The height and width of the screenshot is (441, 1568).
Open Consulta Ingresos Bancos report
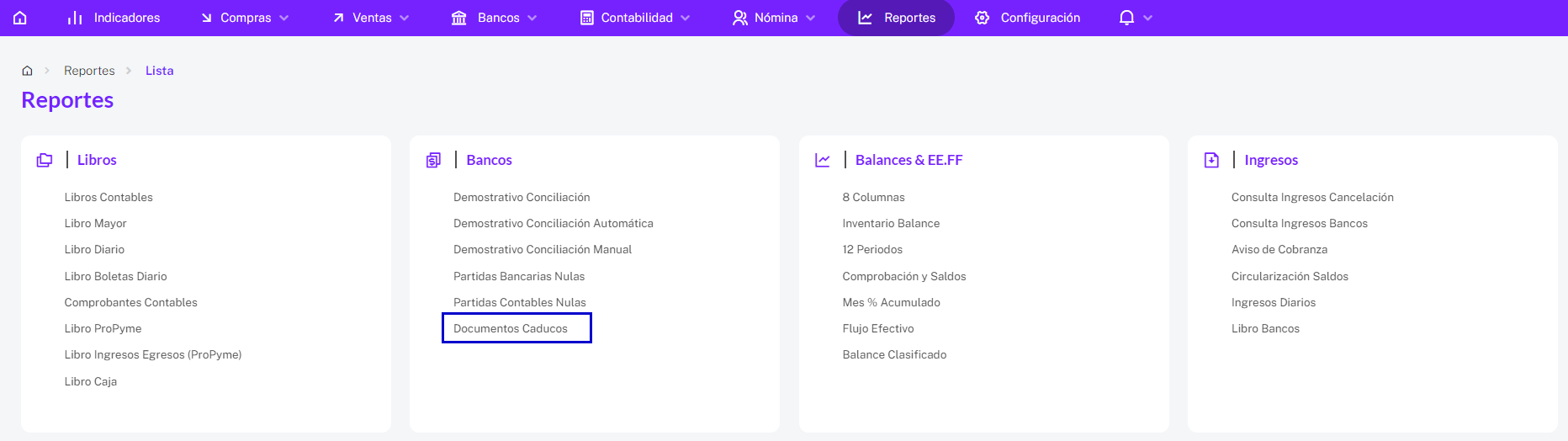1300,223
